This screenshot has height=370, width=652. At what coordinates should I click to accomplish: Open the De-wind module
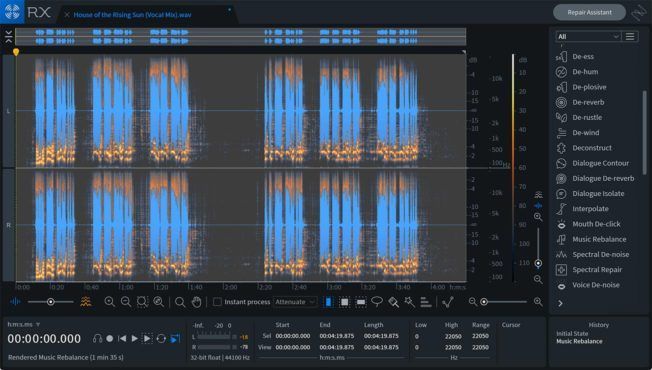585,133
